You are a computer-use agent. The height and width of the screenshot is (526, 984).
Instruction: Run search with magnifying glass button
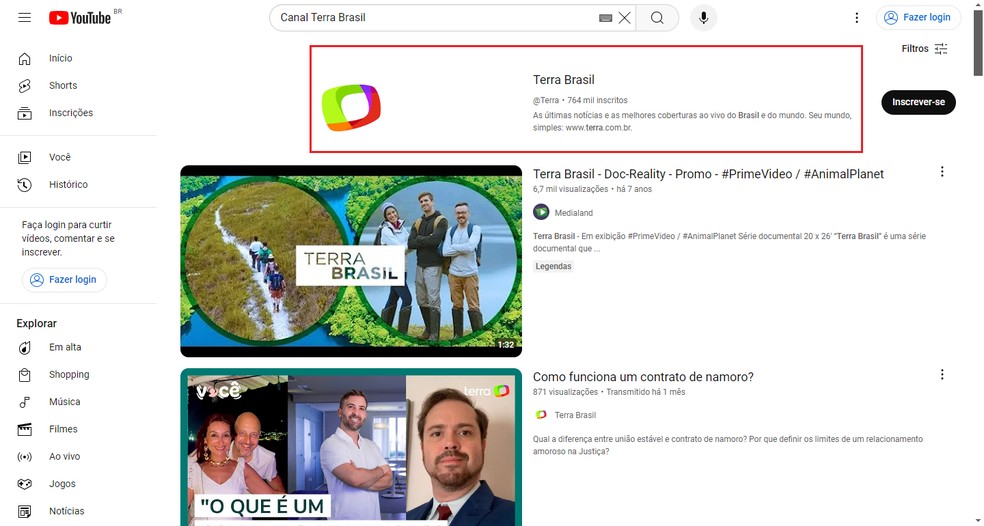(x=657, y=18)
